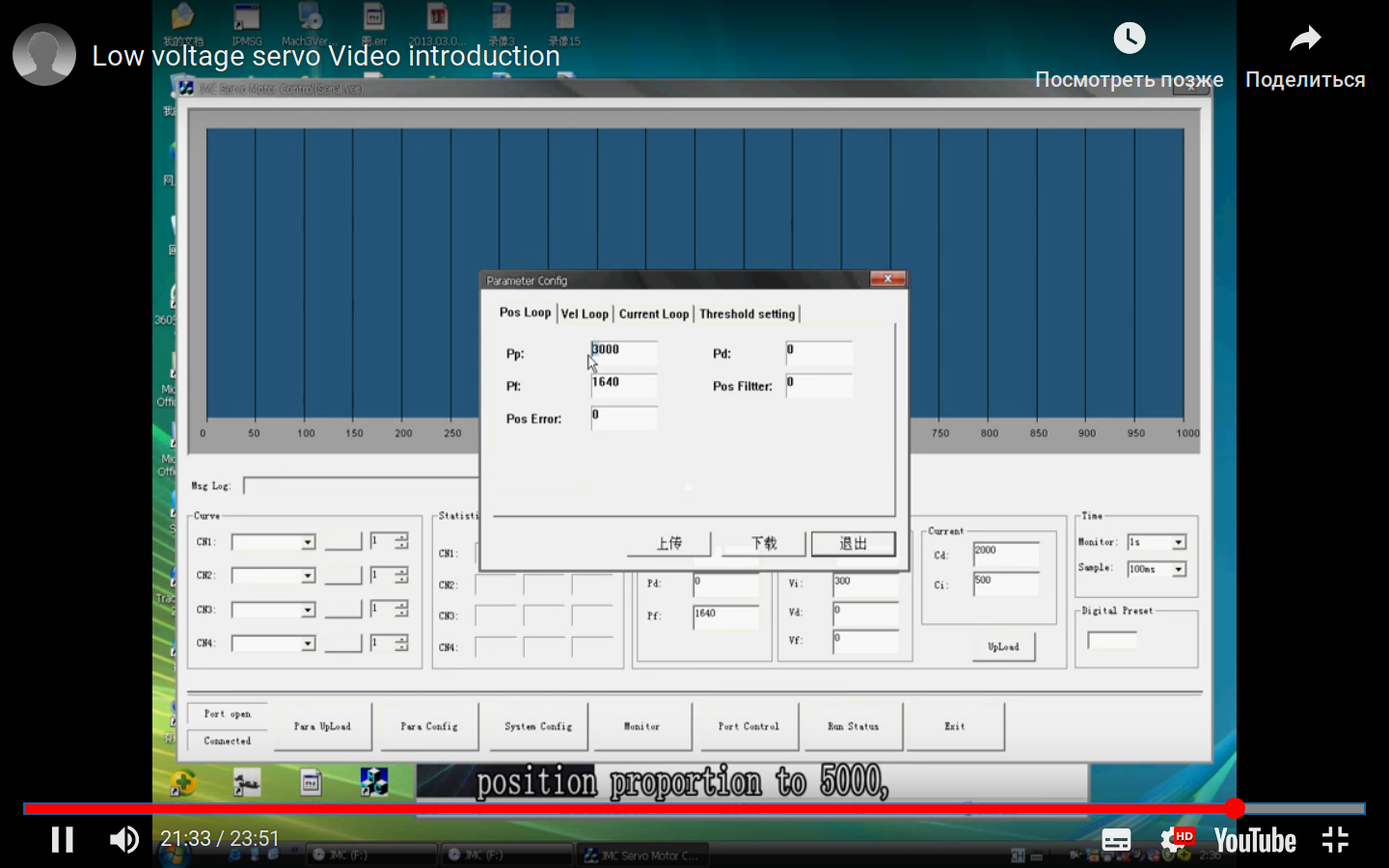The image size is (1389, 868).
Task: Click the CN4 curve spinner arrows
Action: 401,642
